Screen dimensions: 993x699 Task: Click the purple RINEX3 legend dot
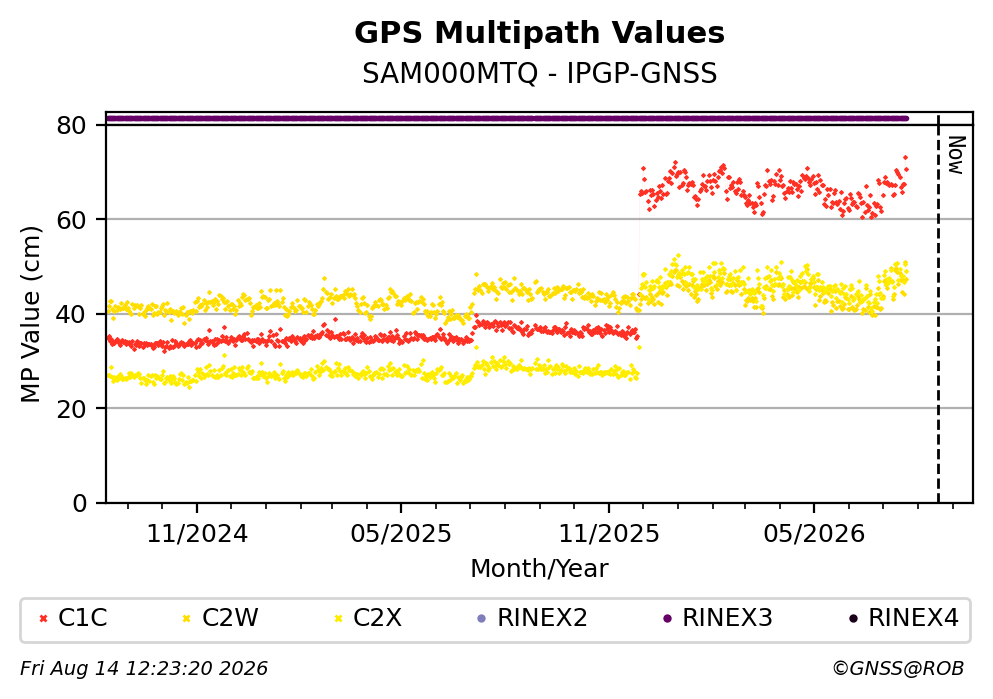(x=667, y=619)
